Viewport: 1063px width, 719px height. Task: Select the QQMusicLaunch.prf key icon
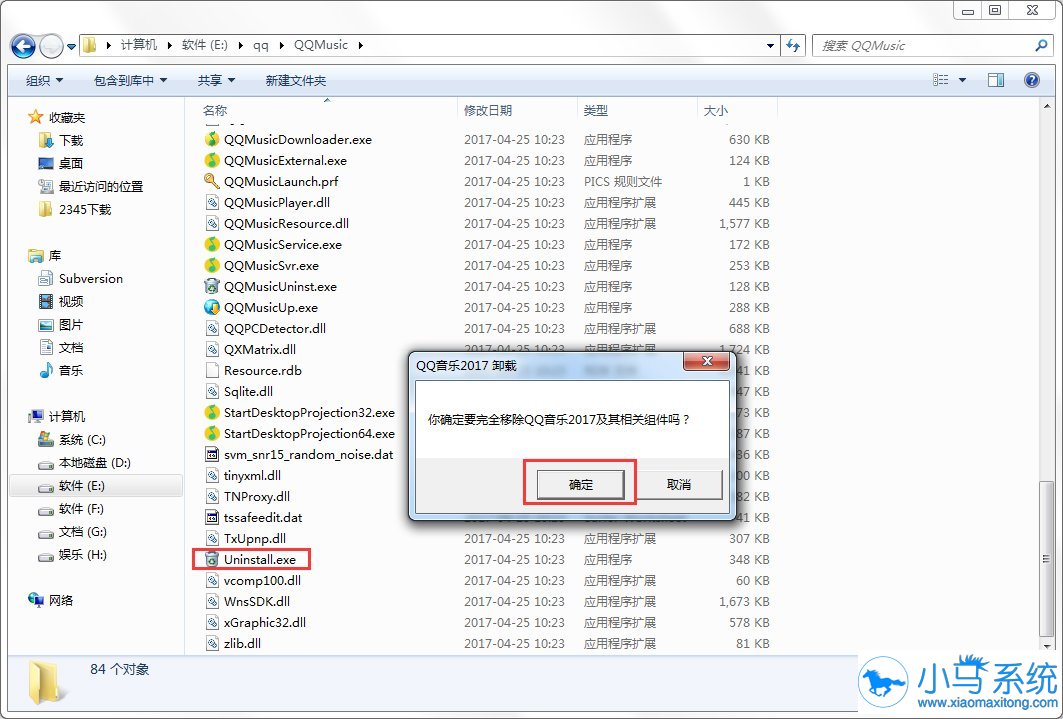(212, 182)
